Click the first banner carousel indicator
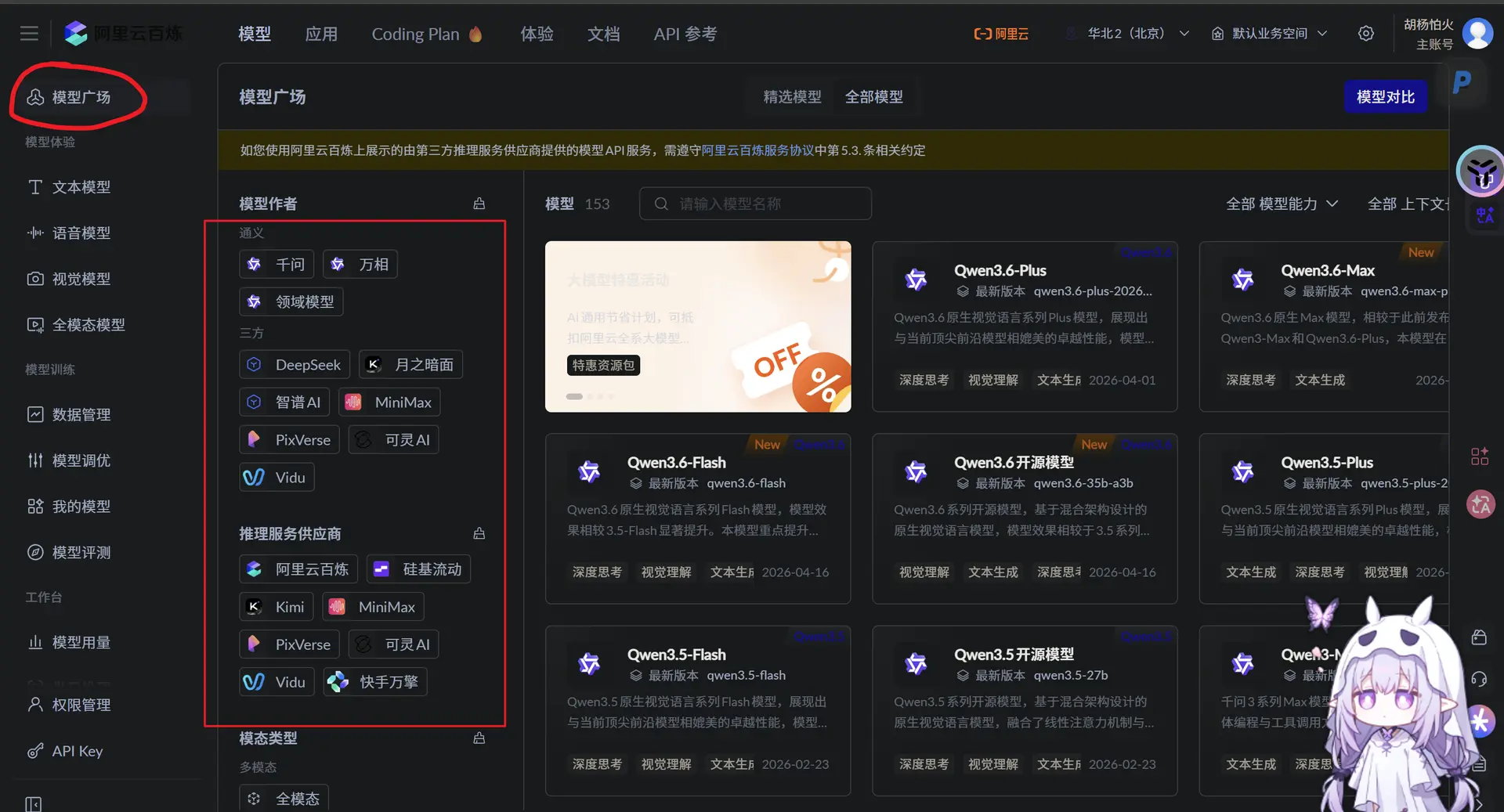The image size is (1504, 812). coord(574,396)
